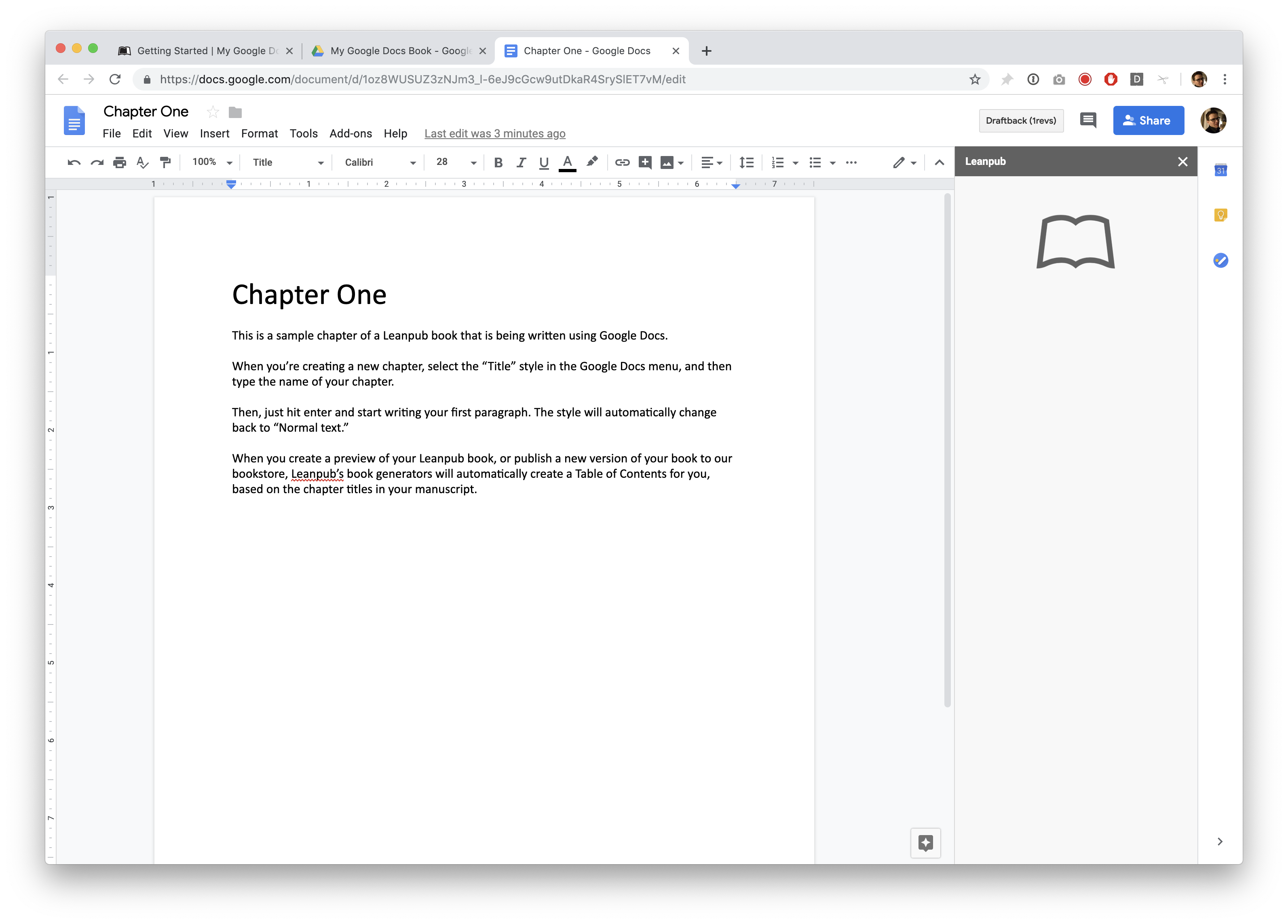The height and width of the screenshot is (924, 1288).
Task: Click 'Last edit was 3 minutes ago' link
Action: (x=495, y=133)
